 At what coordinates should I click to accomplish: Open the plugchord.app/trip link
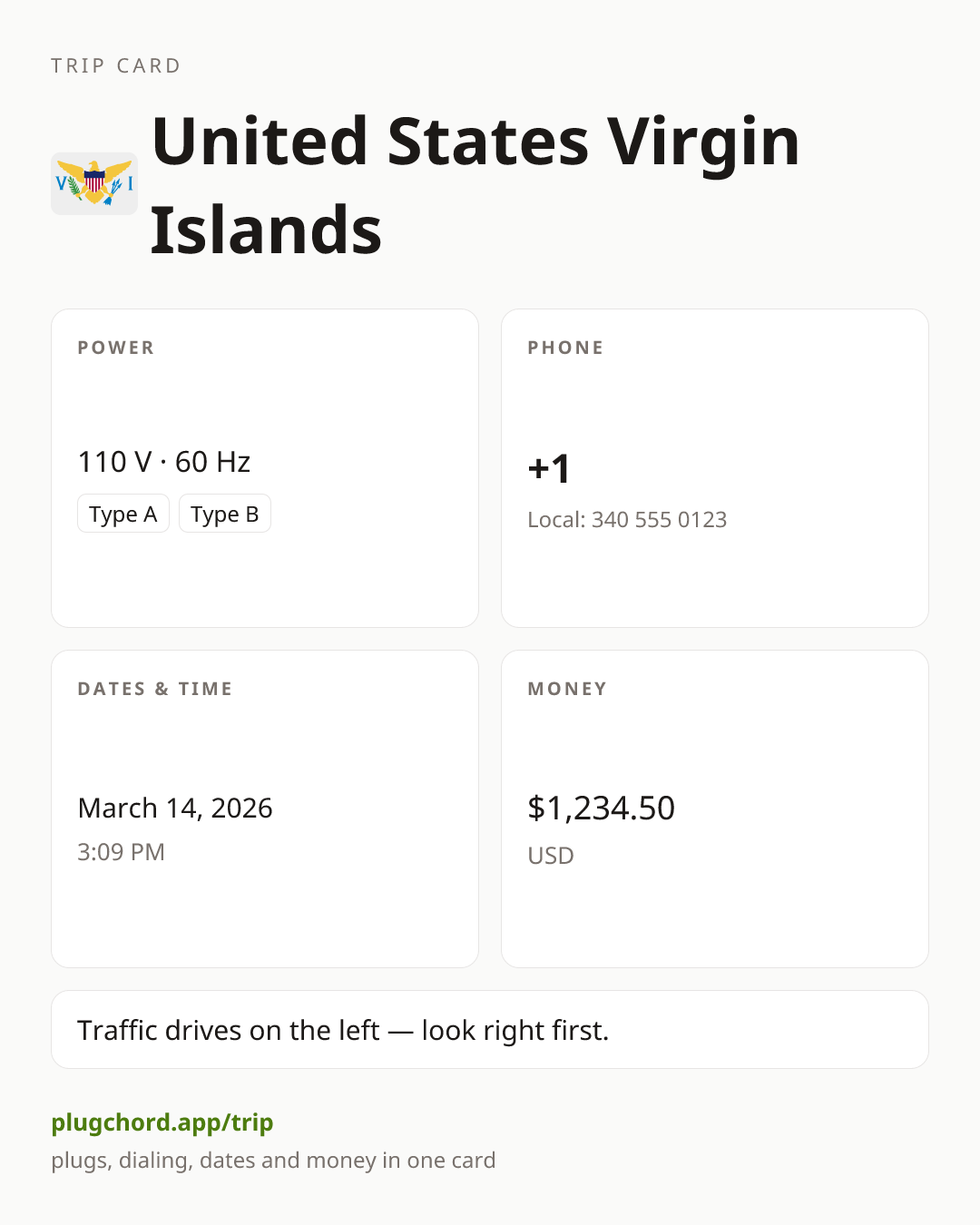coord(162,1122)
